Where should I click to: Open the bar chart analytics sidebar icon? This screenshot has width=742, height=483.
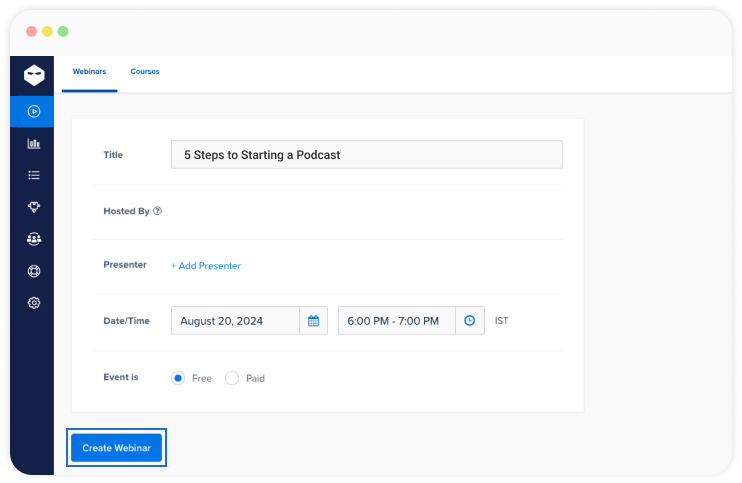tap(34, 143)
